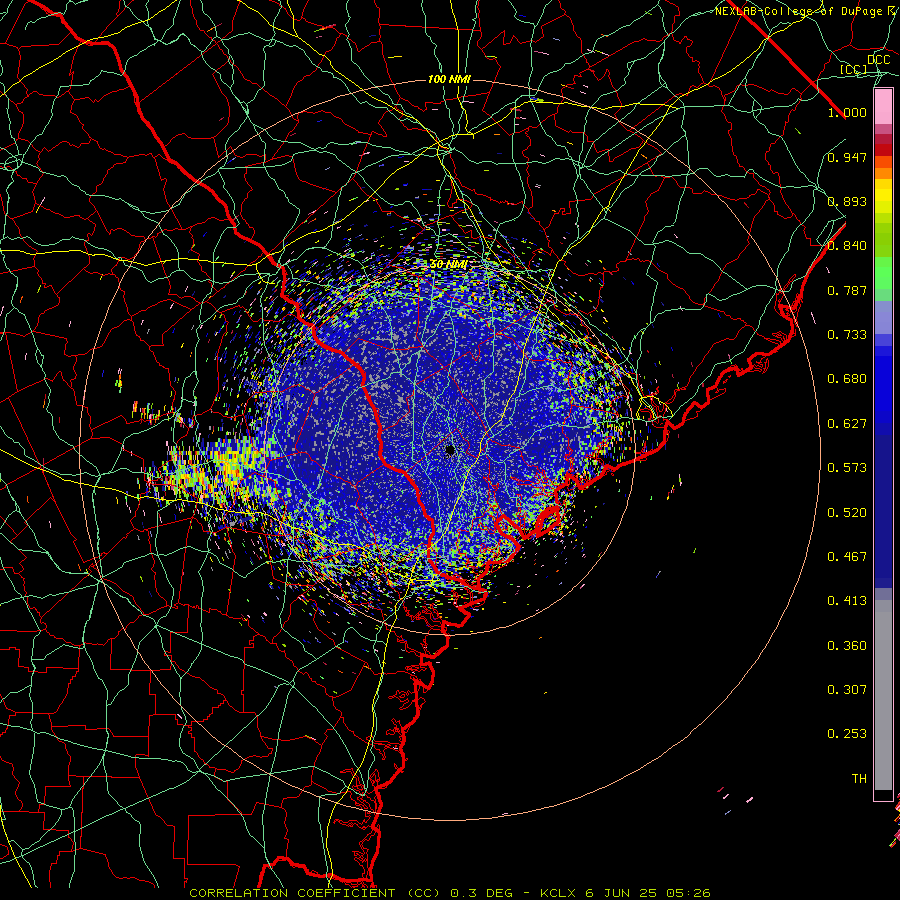Screen dimensions: 900x900
Task: Click the 50 NMI range ring label
Action: click(x=449, y=264)
